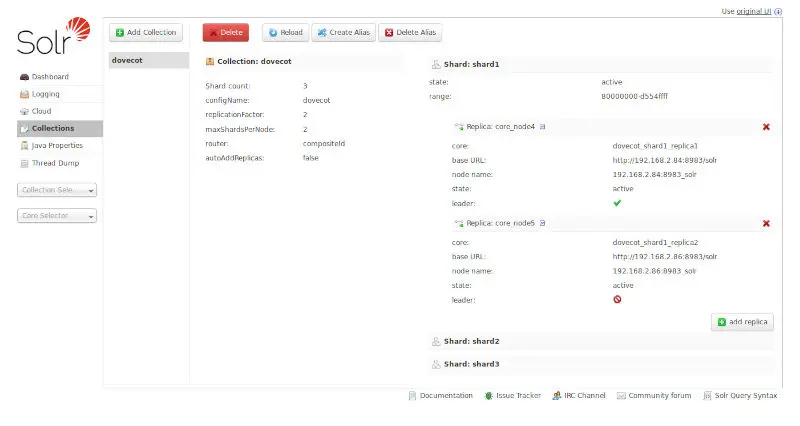Click info icon beside original UI
The width and height of the screenshot is (800, 426).
(x=778, y=11)
